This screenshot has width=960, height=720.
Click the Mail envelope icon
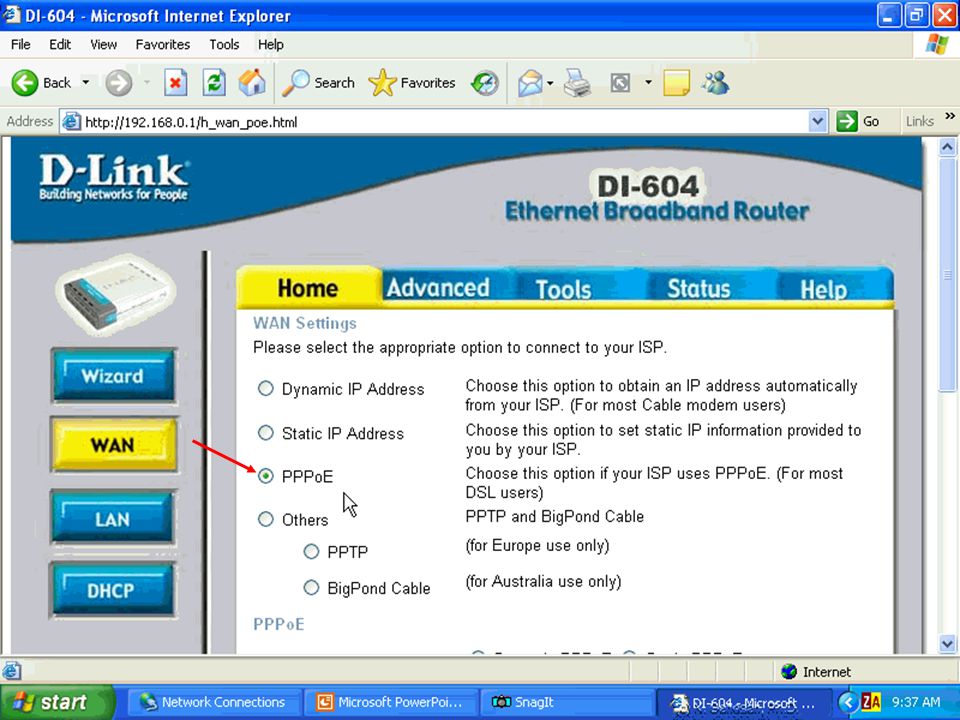pos(530,83)
